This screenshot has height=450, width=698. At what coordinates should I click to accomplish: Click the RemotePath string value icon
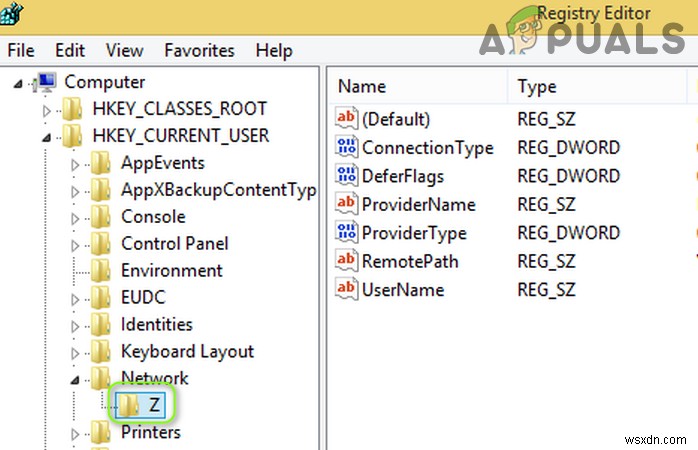(x=346, y=261)
